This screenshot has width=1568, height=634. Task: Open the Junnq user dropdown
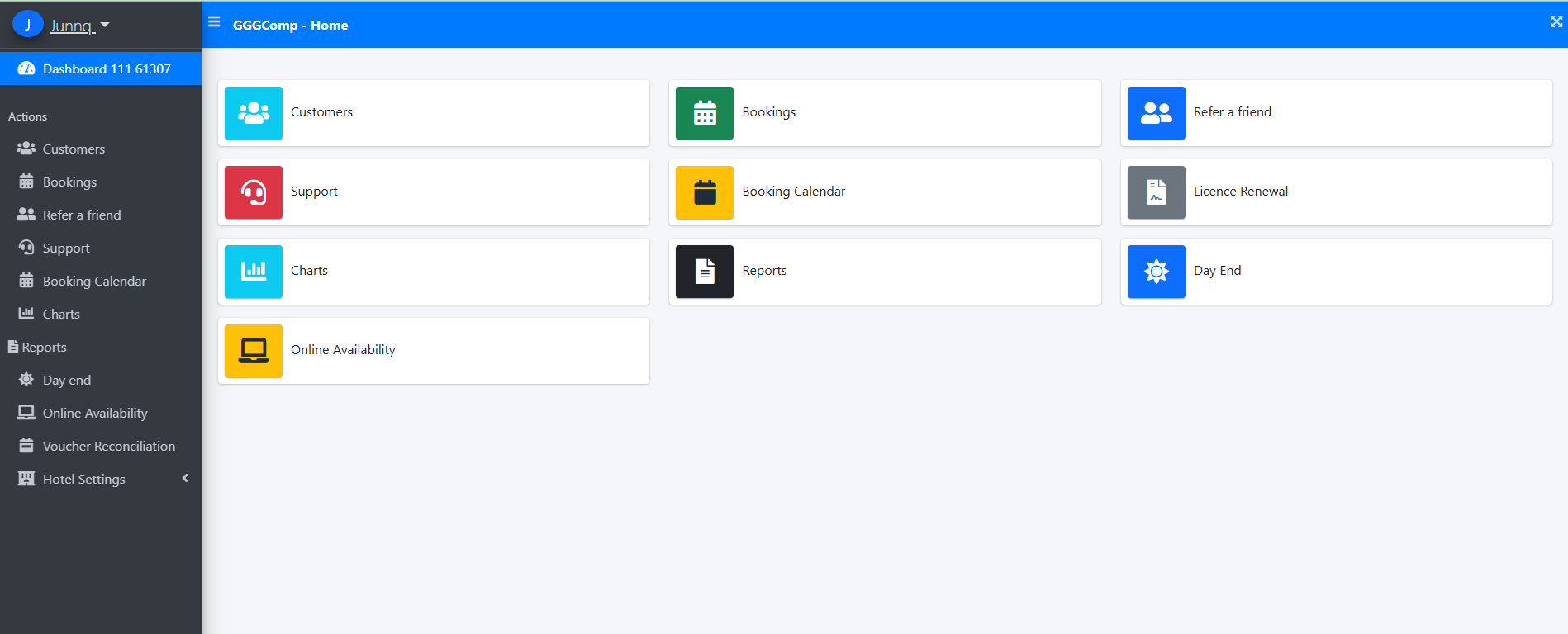pyautogui.click(x=79, y=26)
